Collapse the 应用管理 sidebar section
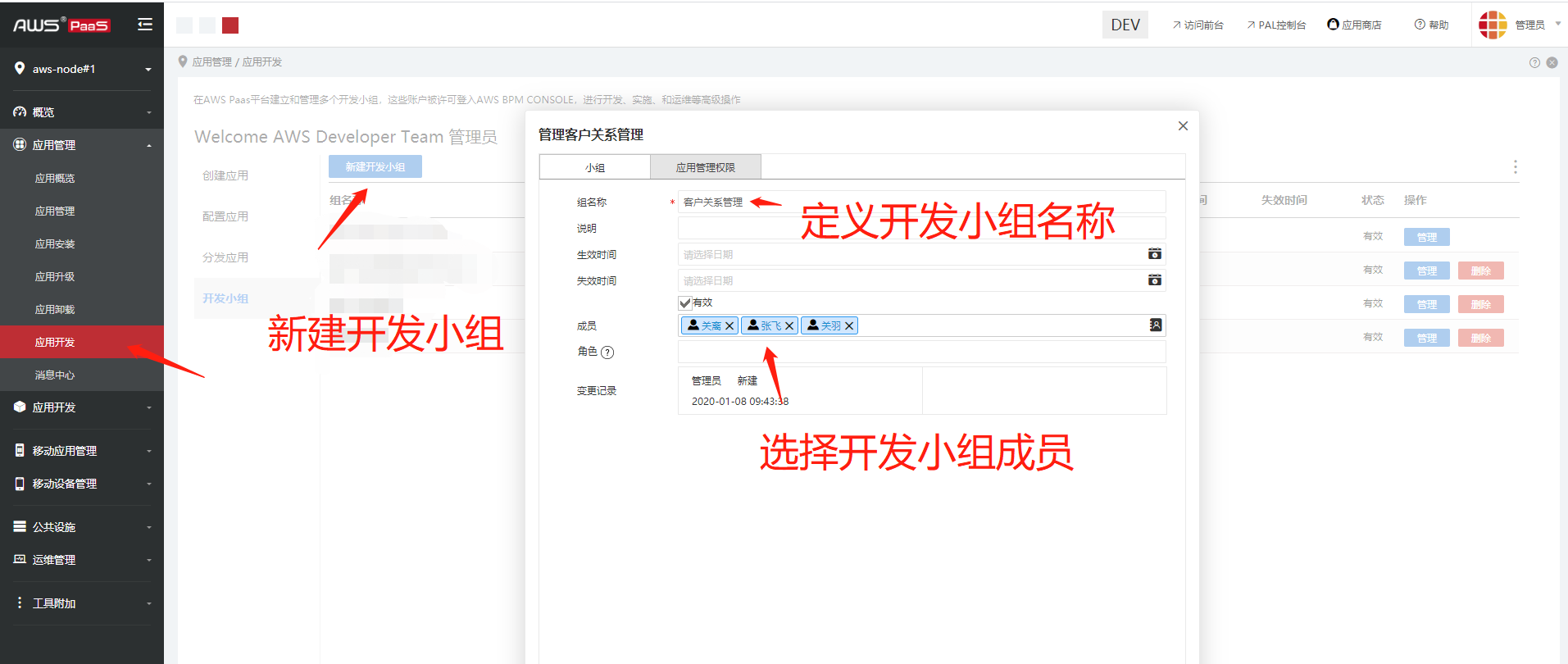The width and height of the screenshot is (1568, 664). (x=149, y=145)
